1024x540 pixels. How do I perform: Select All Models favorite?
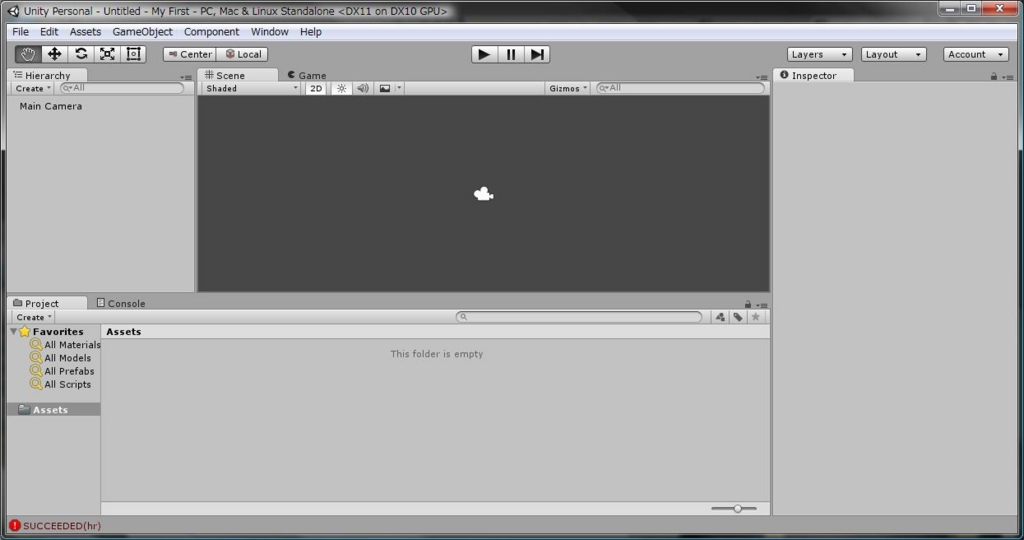pos(61,358)
